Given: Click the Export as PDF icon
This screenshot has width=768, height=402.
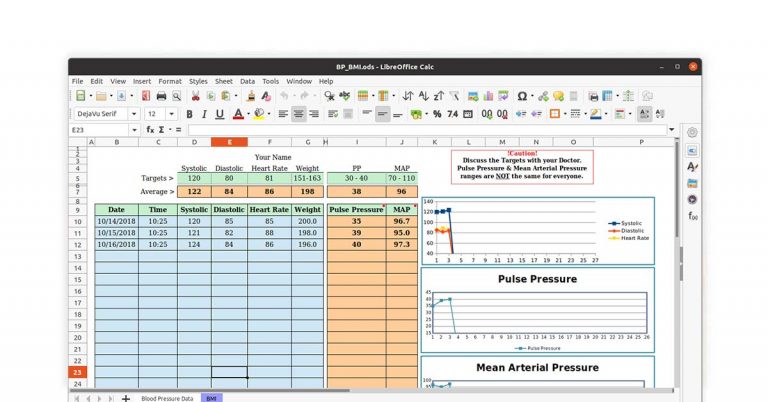Looking at the screenshot, I should point(146,96).
